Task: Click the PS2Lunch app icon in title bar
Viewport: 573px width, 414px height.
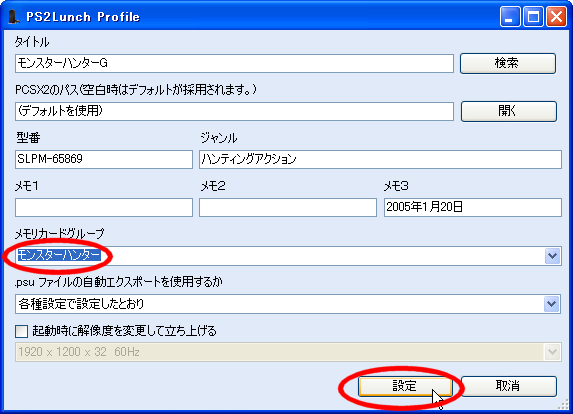Action: (x=14, y=17)
